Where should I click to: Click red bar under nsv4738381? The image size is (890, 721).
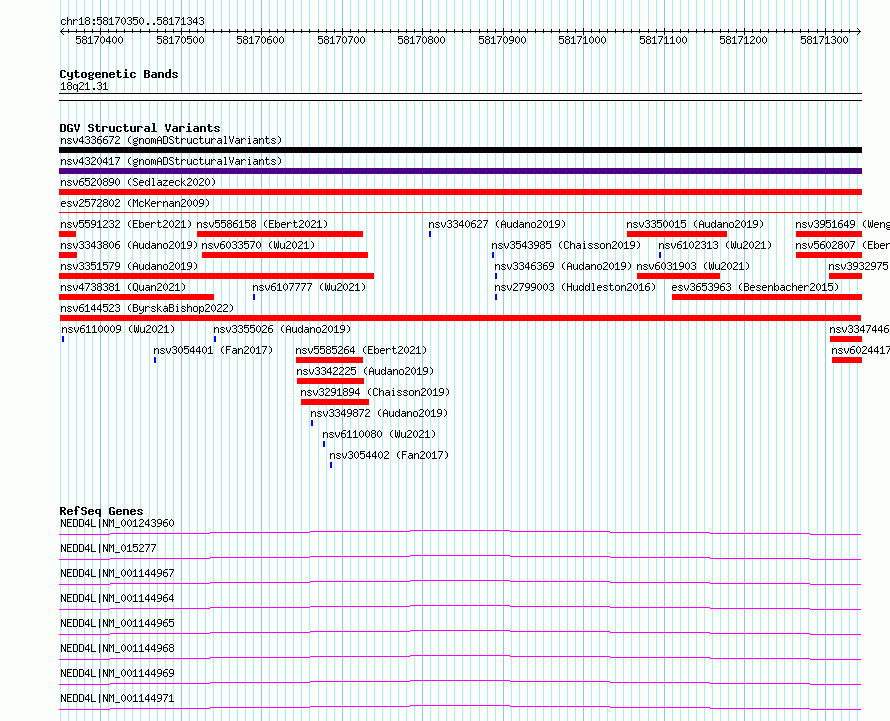[136, 297]
